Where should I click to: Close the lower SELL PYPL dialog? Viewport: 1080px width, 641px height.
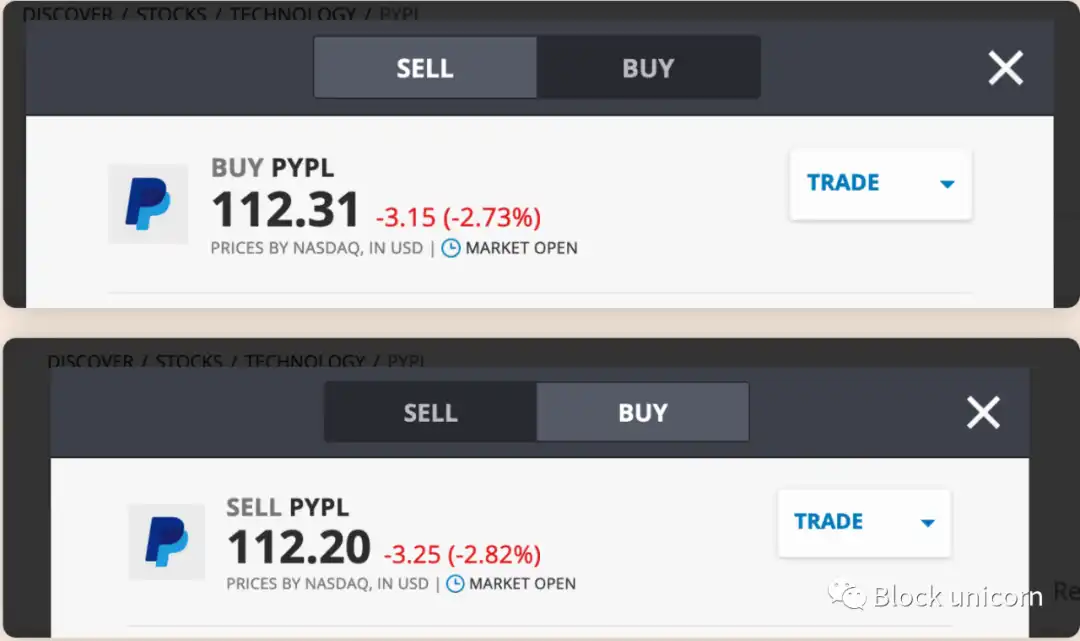(x=983, y=412)
